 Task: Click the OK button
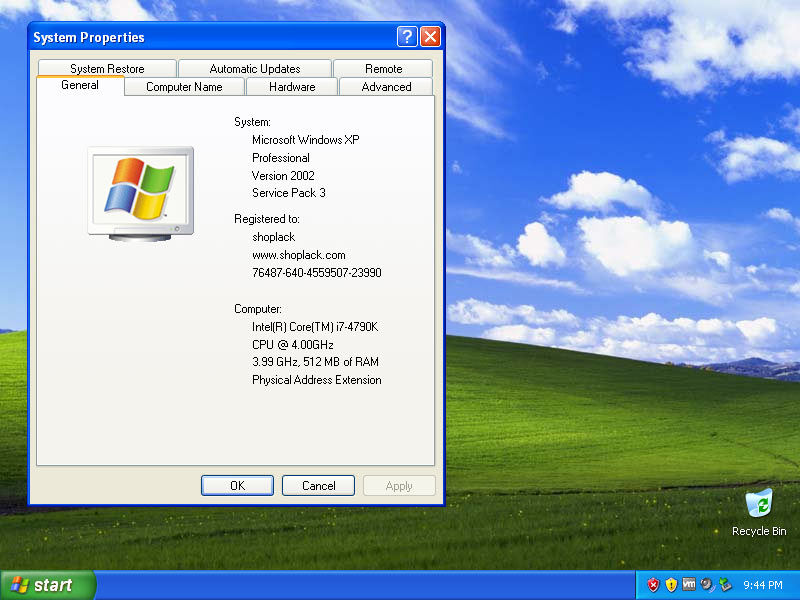(237, 486)
